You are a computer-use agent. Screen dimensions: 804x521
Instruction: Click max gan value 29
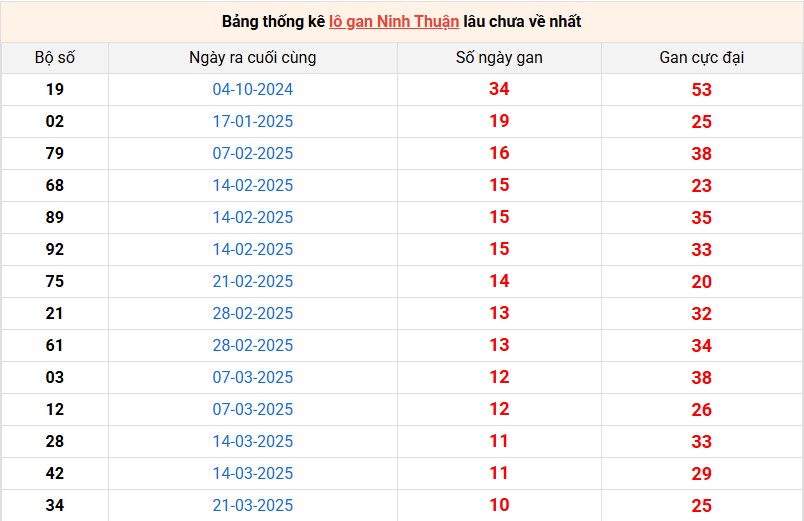(x=701, y=474)
